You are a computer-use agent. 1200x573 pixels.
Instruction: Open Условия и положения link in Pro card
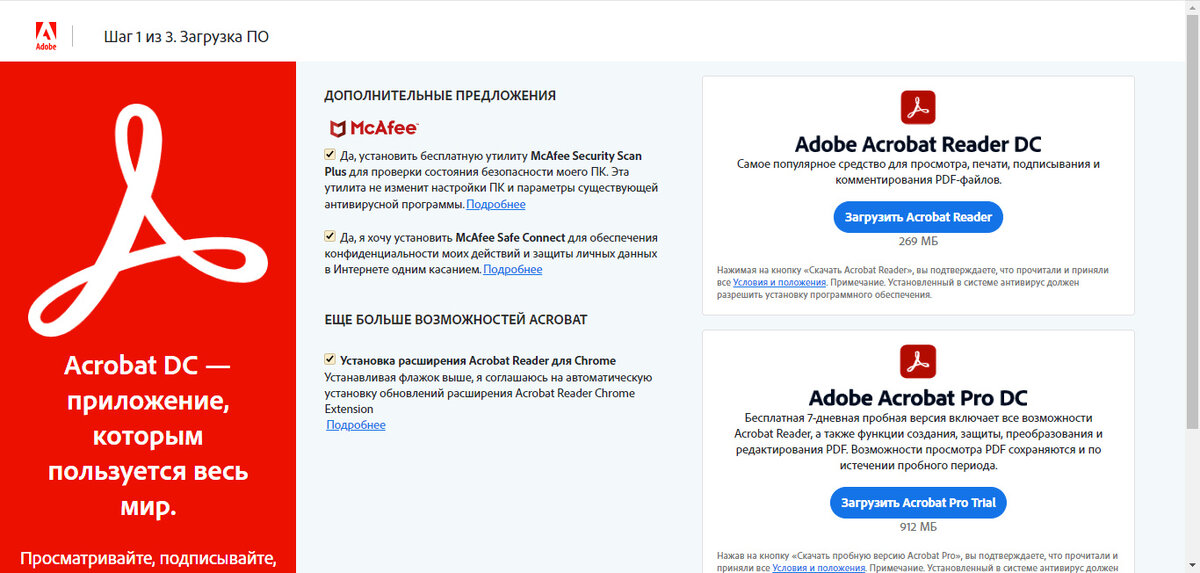pos(818,568)
